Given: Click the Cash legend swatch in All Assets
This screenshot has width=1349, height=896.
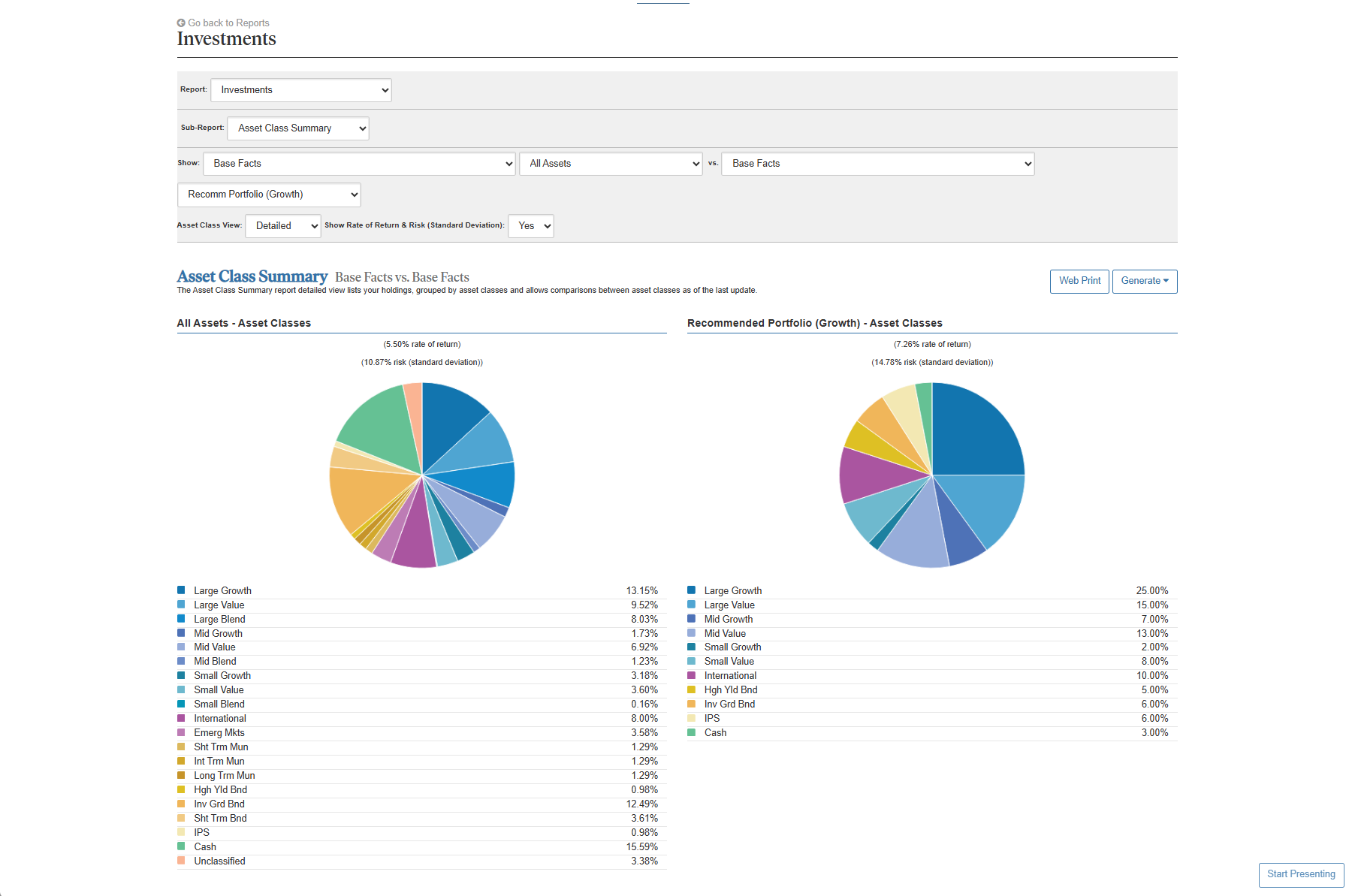Looking at the screenshot, I should pos(181,846).
